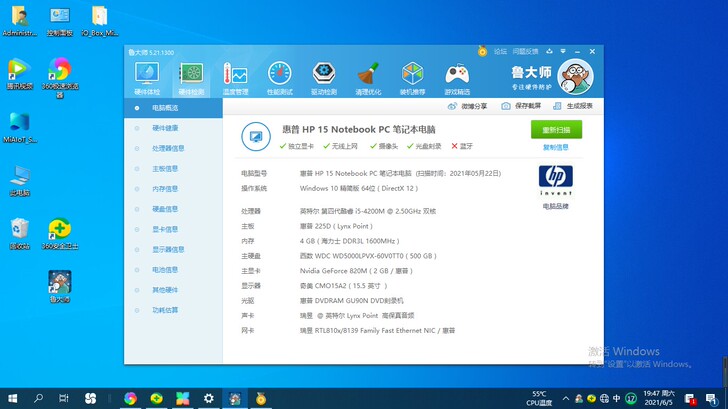Screen dimensions: 728x409
Task: Click the taskbar clock 19:47
Action: pos(658,398)
